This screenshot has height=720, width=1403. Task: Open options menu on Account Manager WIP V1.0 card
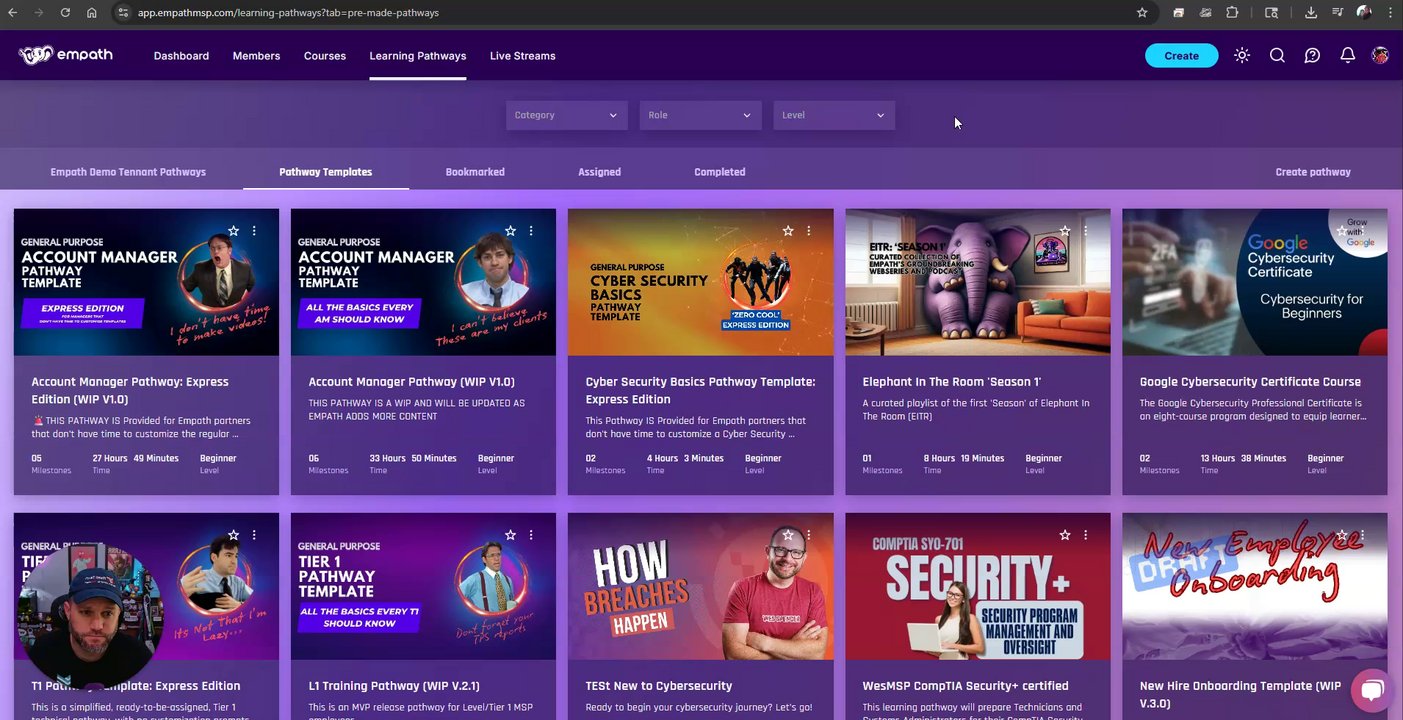[531, 231]
